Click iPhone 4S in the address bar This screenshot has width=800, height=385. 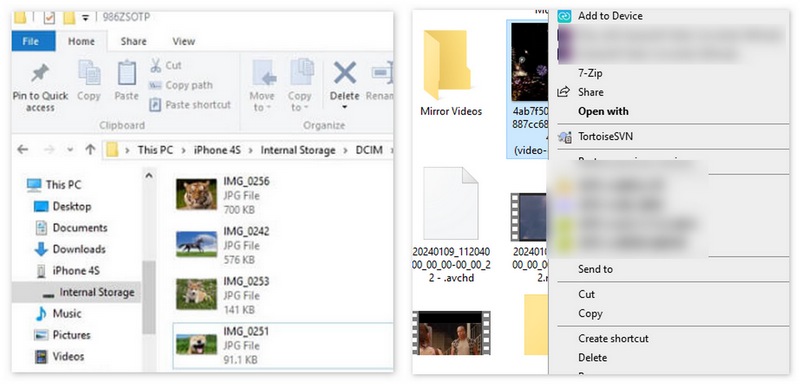(217, 150)
